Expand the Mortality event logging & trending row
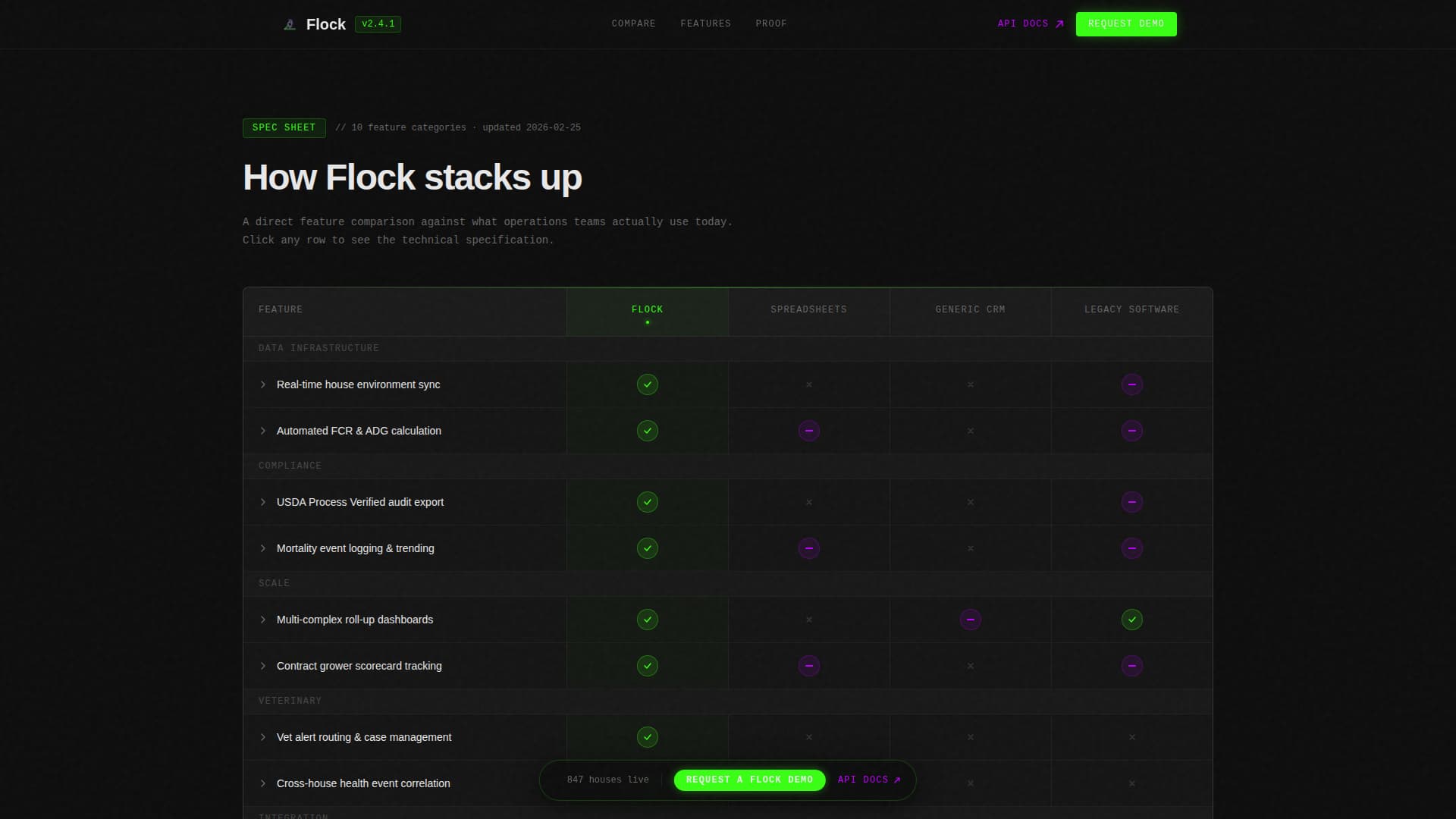 pos(263,548)
